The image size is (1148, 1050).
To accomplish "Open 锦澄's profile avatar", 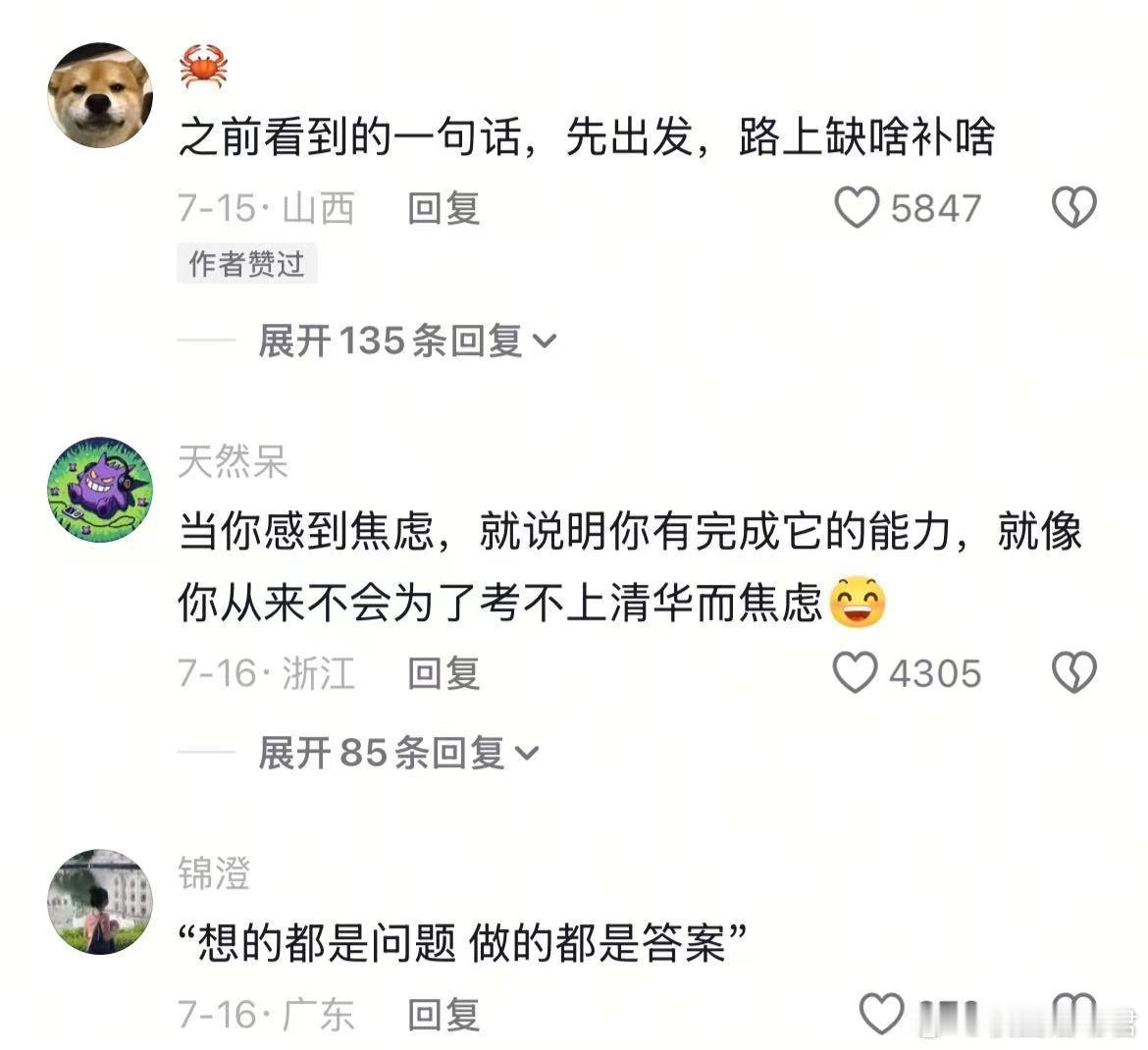I will (100, 902).
